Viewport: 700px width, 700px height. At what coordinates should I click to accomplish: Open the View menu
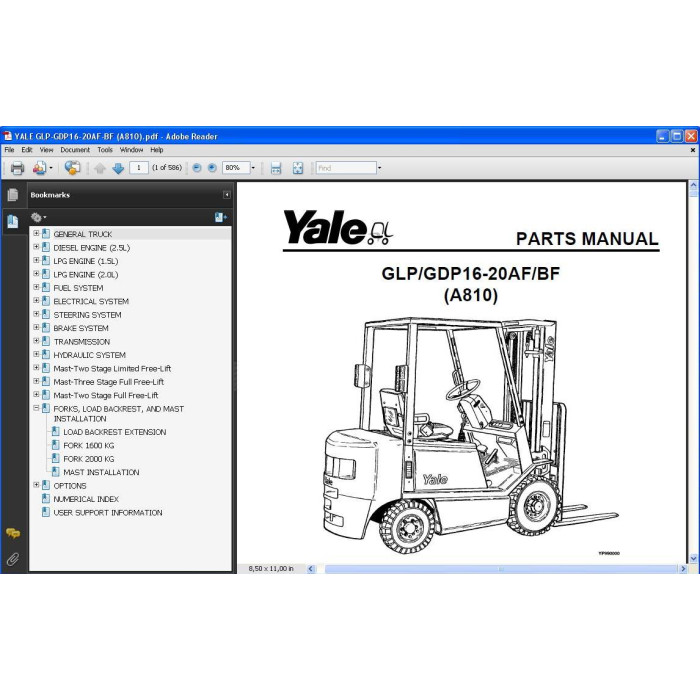point(46,150)
